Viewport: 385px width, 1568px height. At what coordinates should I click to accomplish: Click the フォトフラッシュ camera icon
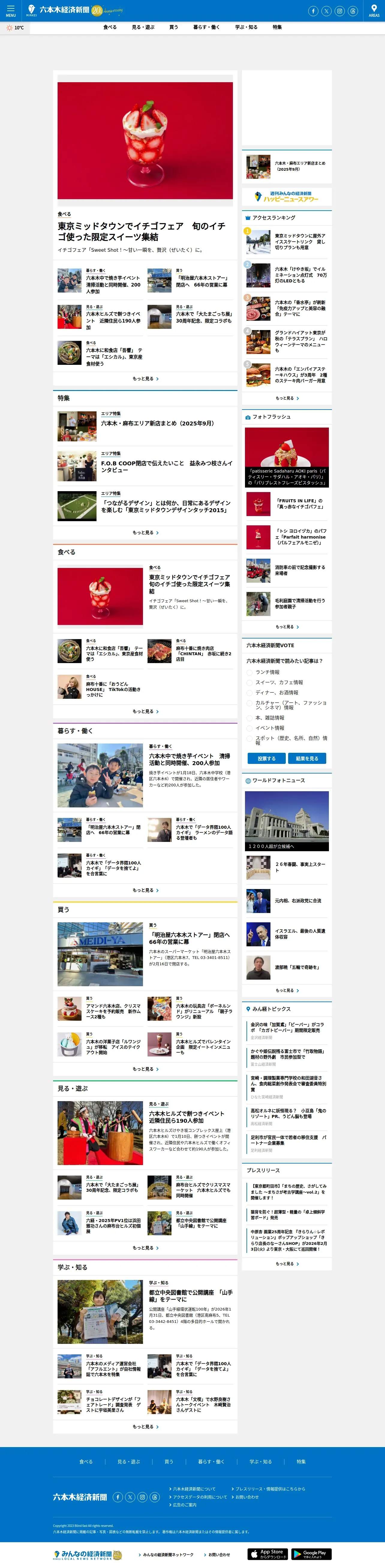248,417
